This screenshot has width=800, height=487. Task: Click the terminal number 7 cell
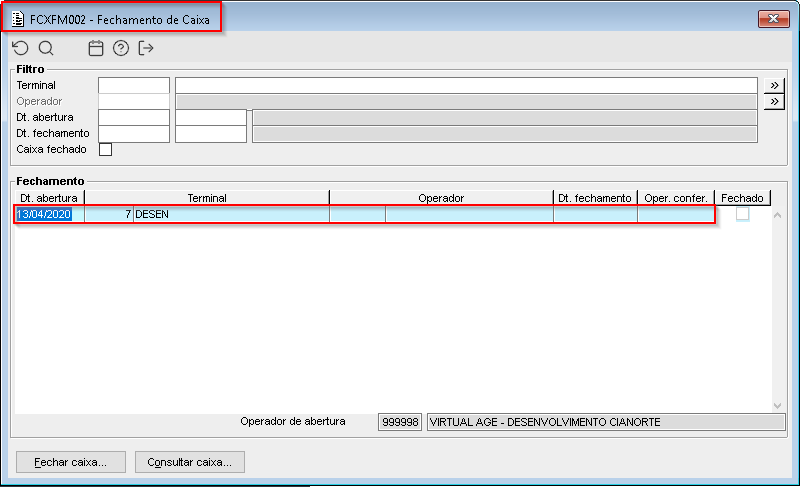tap(109, 214)
